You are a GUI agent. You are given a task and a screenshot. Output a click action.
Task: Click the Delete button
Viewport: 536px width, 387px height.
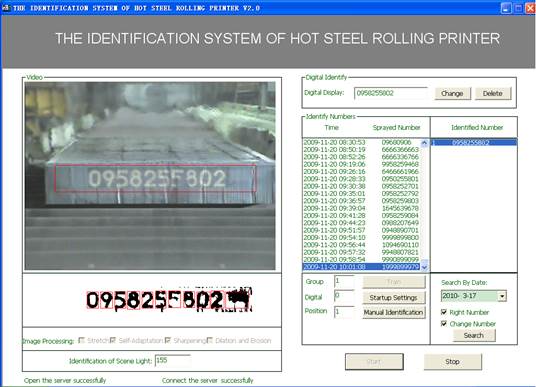click(x=493, y=93)
